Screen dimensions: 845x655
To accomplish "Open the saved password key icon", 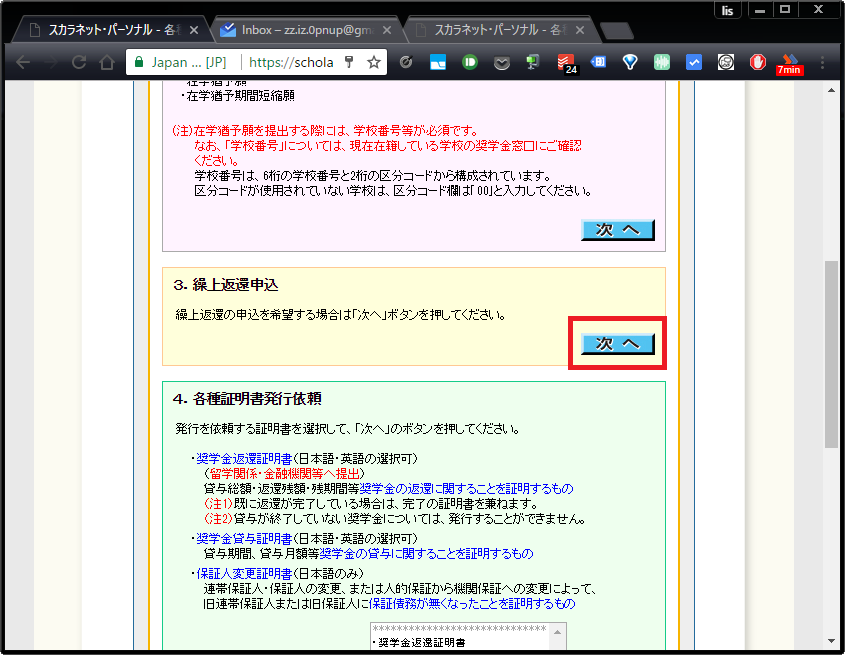I will pos(349,62).
